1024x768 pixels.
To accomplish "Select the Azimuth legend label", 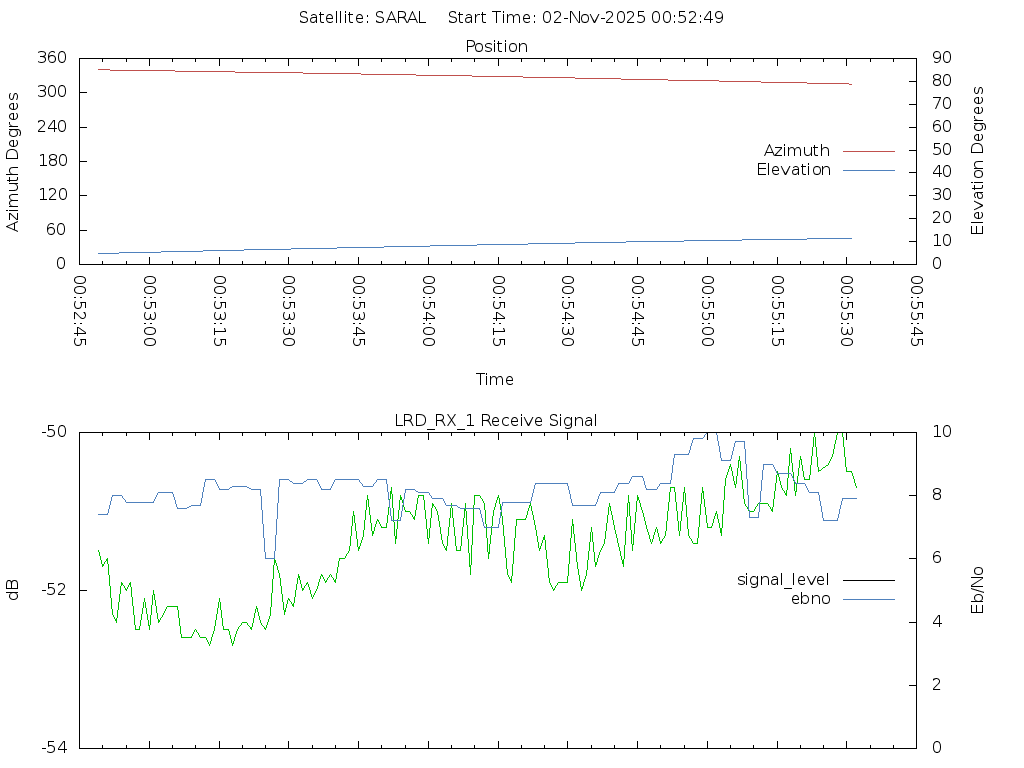I will [796, 151].
